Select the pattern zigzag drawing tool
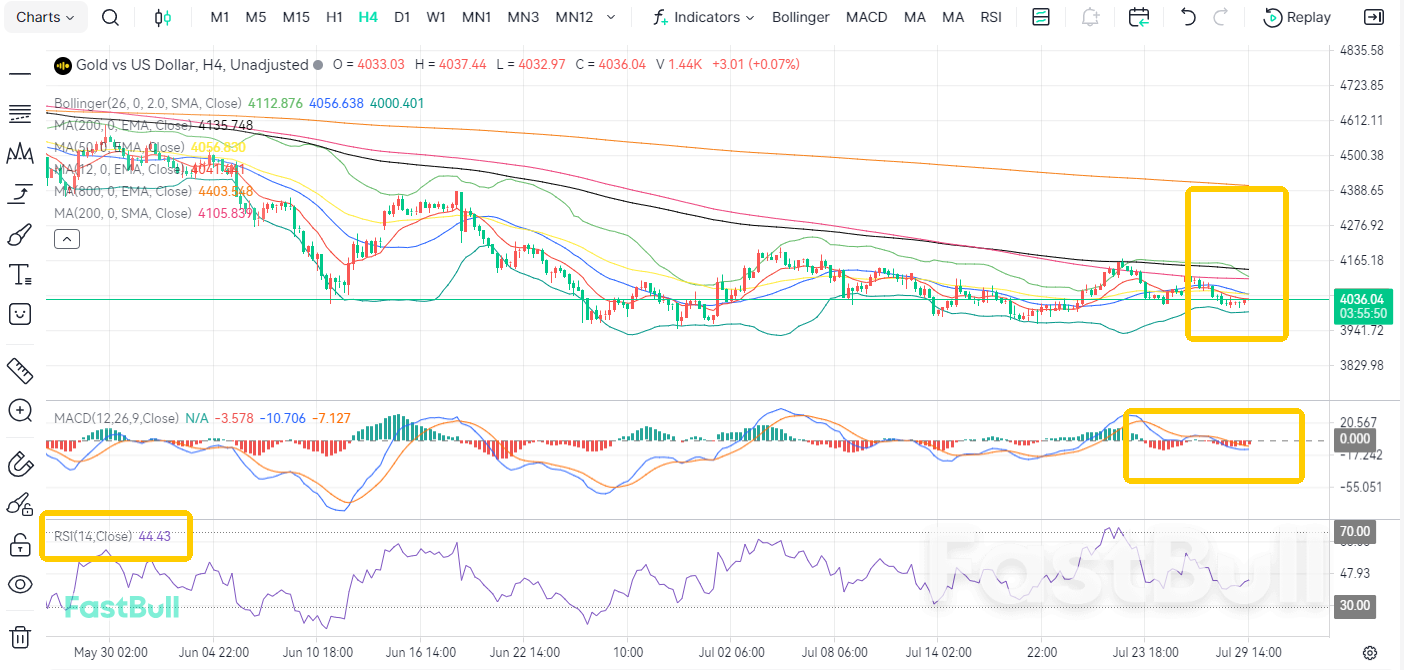This screenshot has height=670, width=1407. tap(19, 153)
